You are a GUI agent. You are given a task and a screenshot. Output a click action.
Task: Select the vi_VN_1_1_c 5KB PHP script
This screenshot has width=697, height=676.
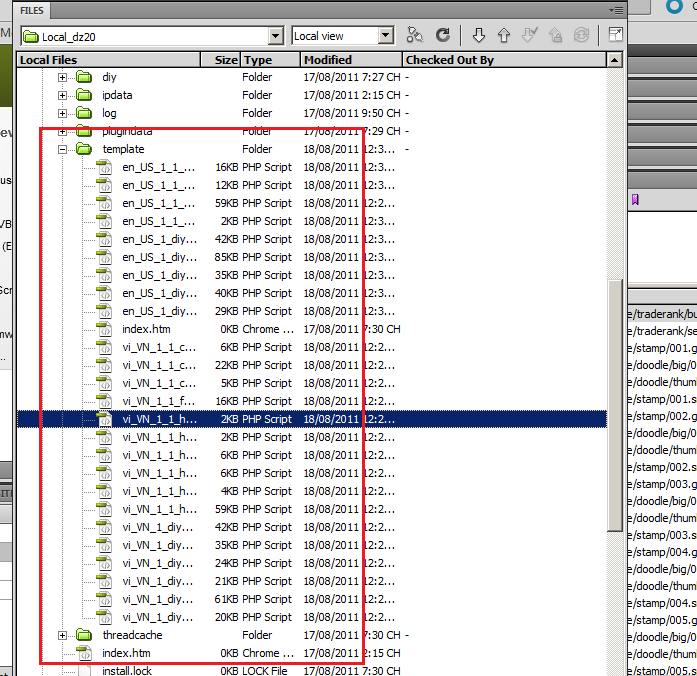159,383
